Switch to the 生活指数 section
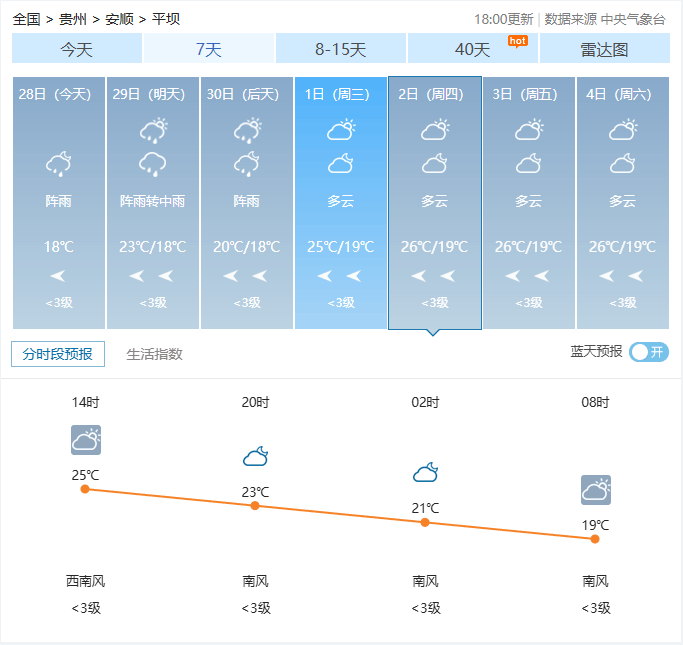The width and height of the screenshot is (683, 645). 155,354
